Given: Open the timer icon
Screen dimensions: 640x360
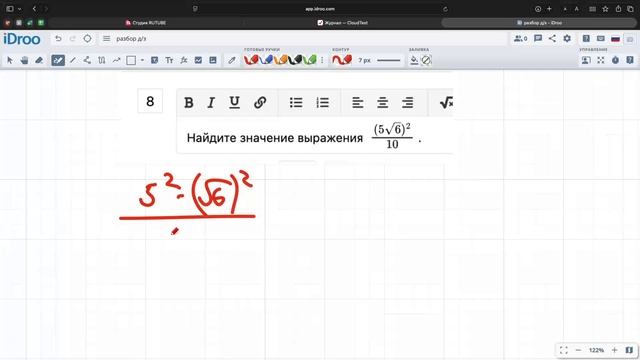Looking at the screenshot, I should [615, 60].
